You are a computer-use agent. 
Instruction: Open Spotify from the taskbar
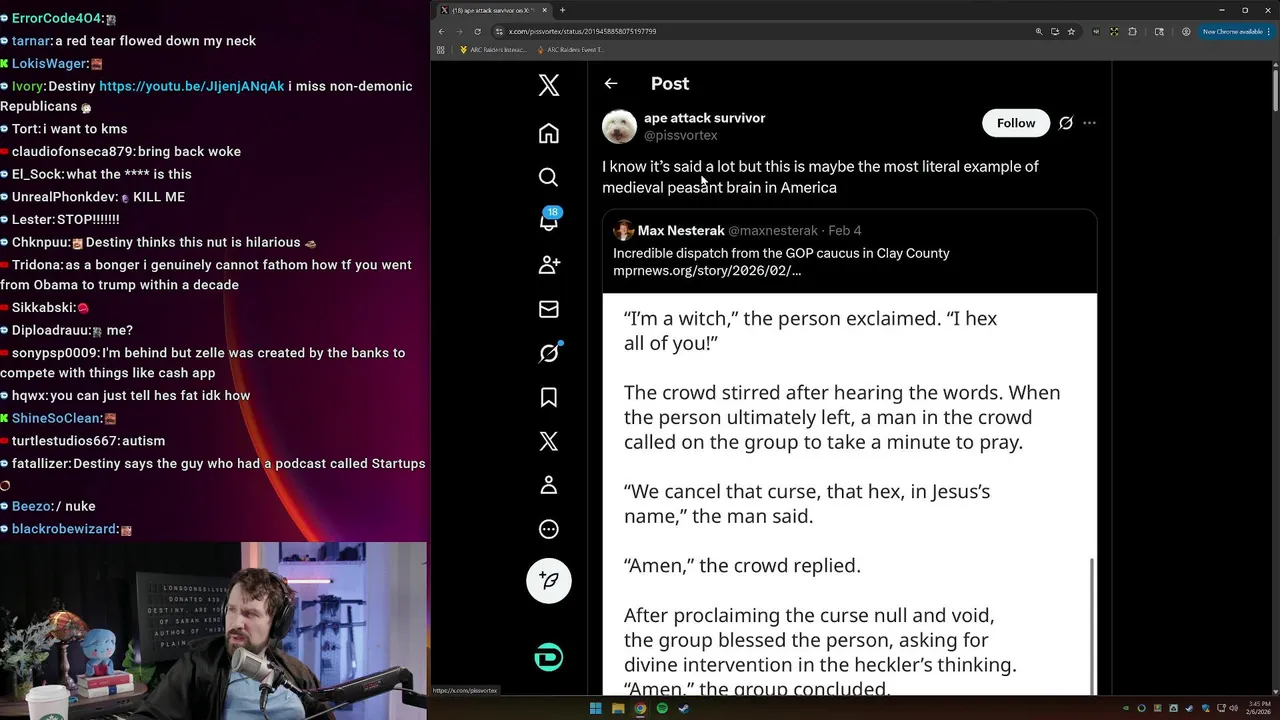662,708
